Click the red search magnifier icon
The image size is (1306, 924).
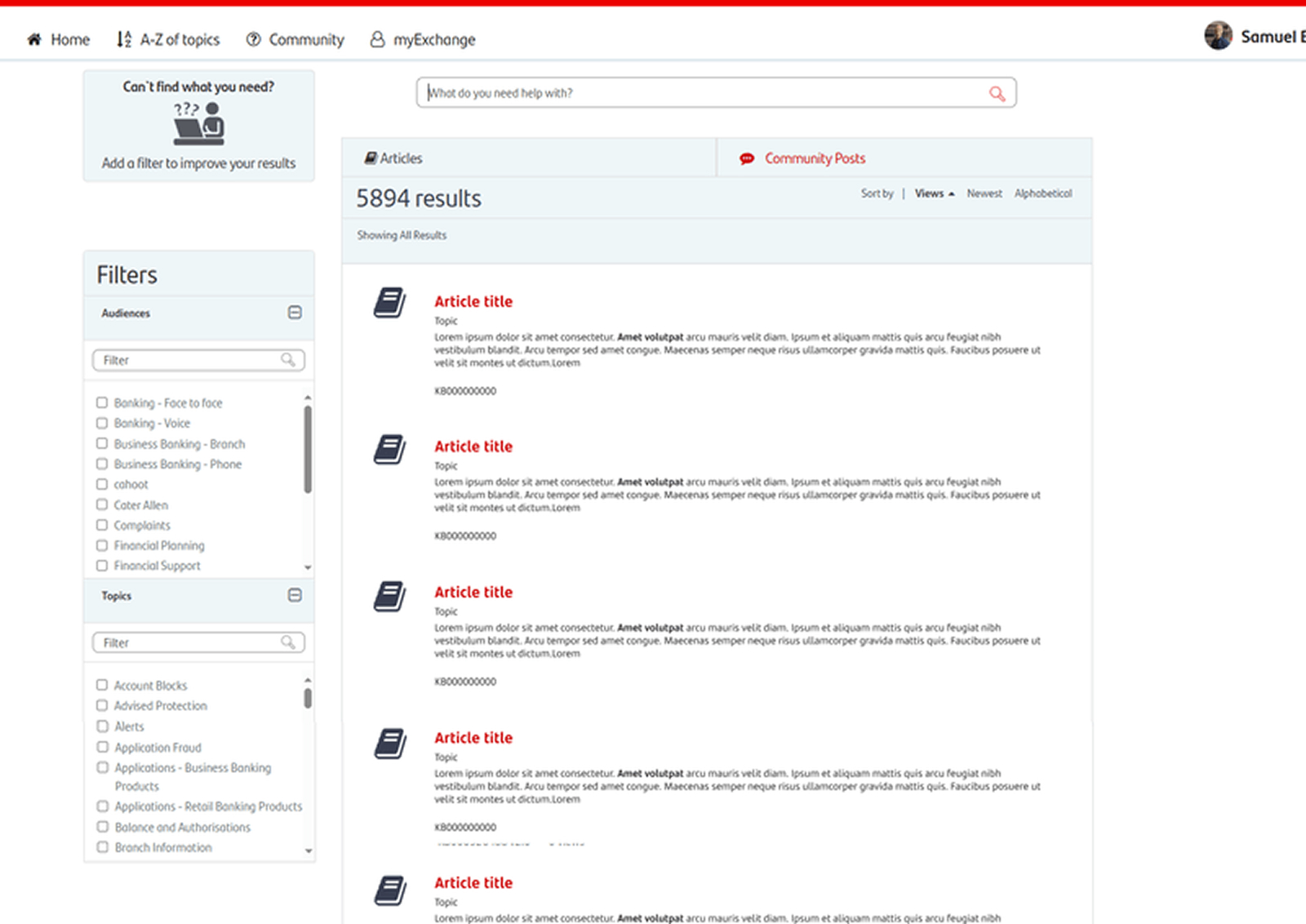click(x=997, y=93)
